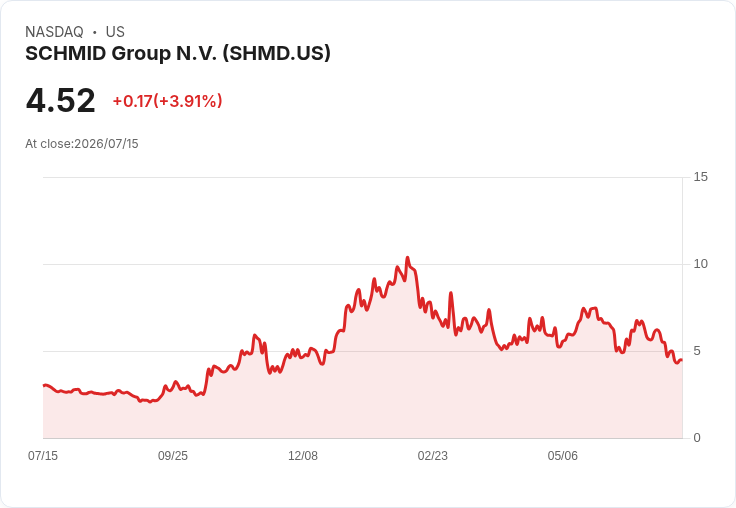Viewport: 736px width, 508px height.
Task: Click the chart's highest price peak
Action: pos(407,257)
